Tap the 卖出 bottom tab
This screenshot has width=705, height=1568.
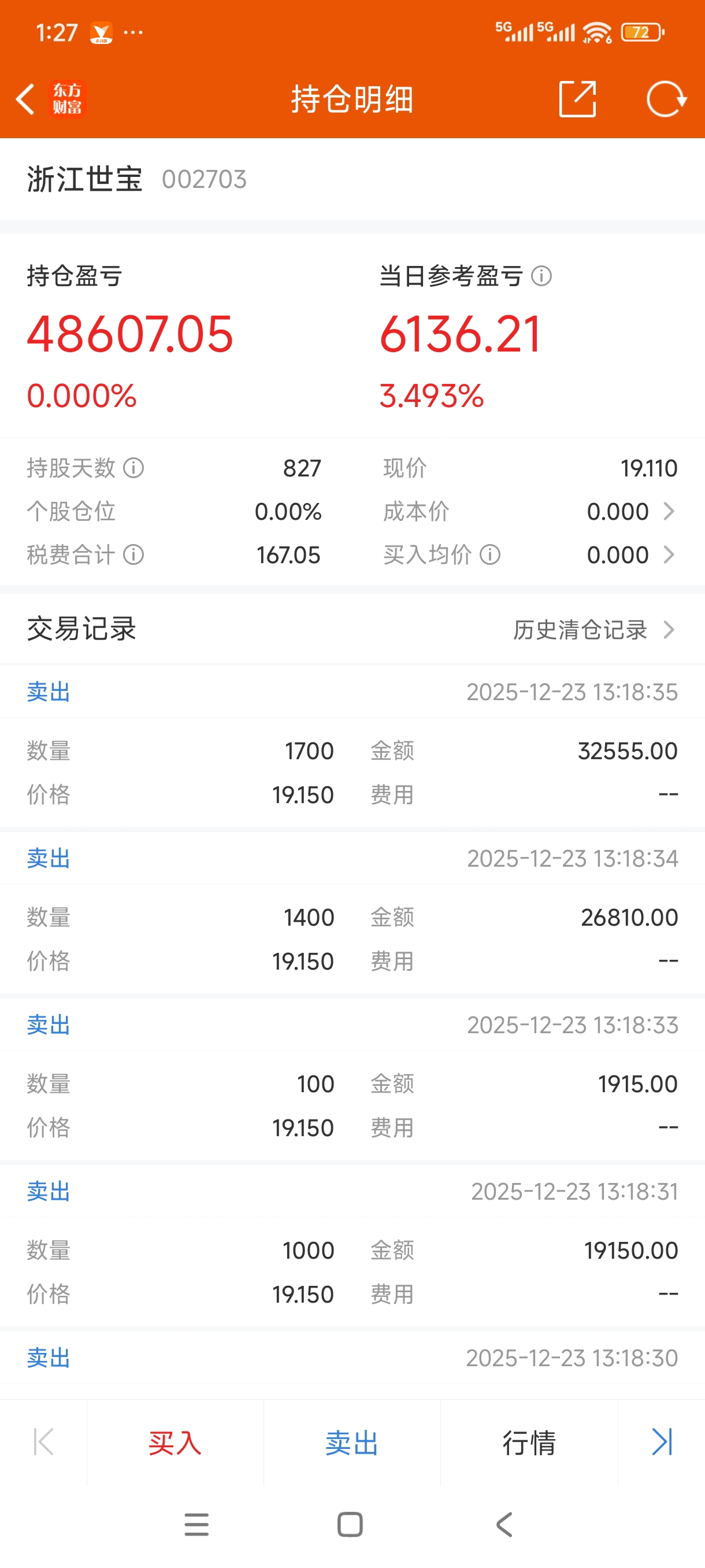coord(351,1443)
